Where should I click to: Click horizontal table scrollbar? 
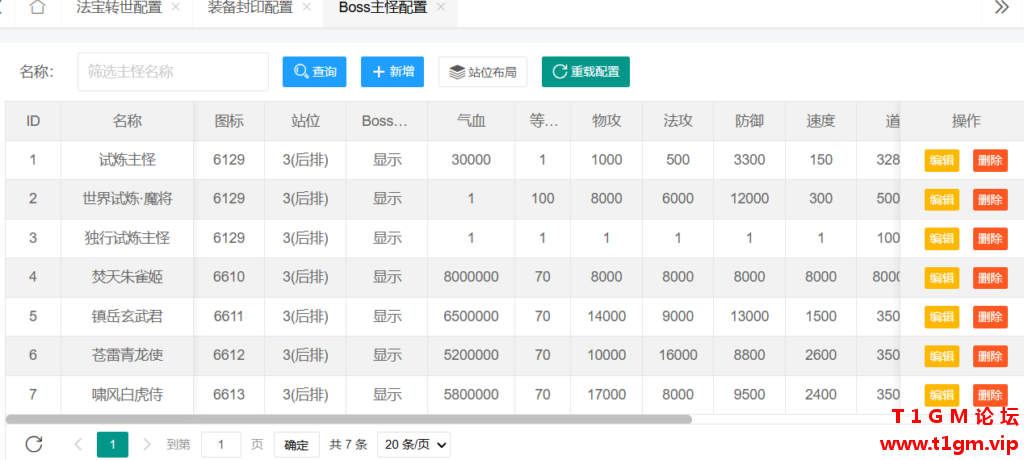pyautogui.click(x=349, y=419)
